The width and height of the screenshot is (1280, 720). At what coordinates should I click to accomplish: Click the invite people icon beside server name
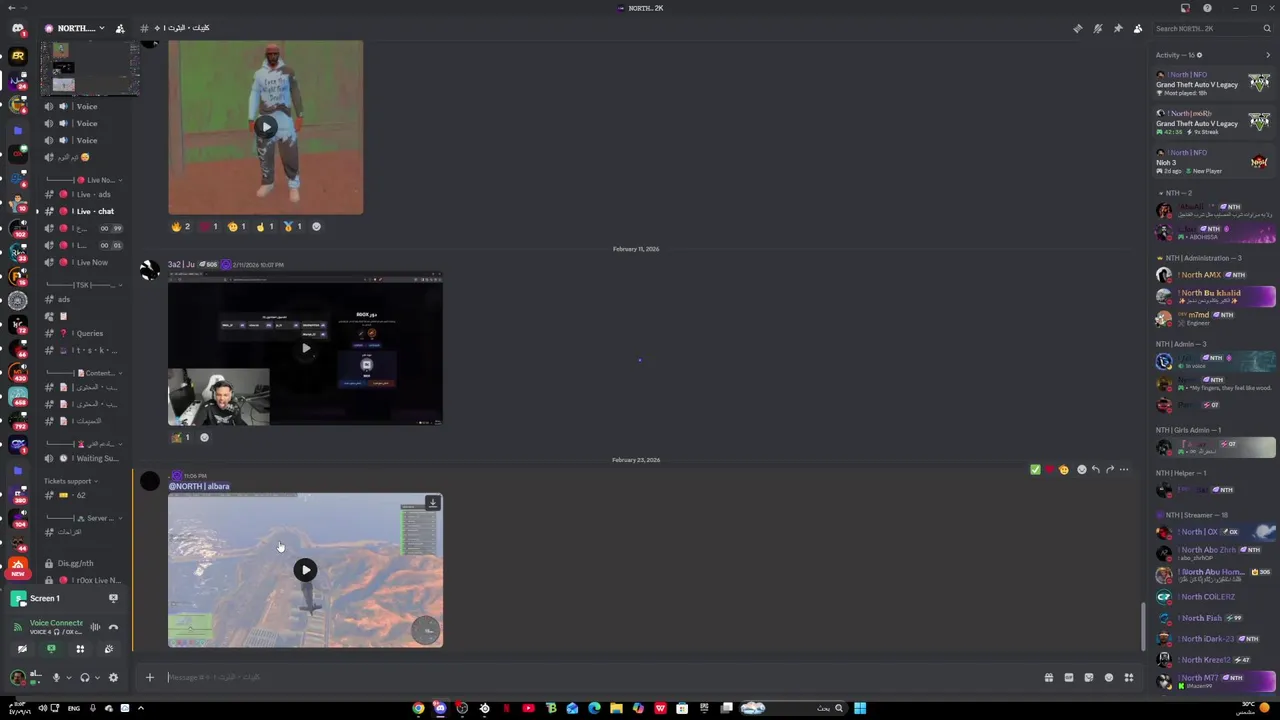(x=120, y=28)
